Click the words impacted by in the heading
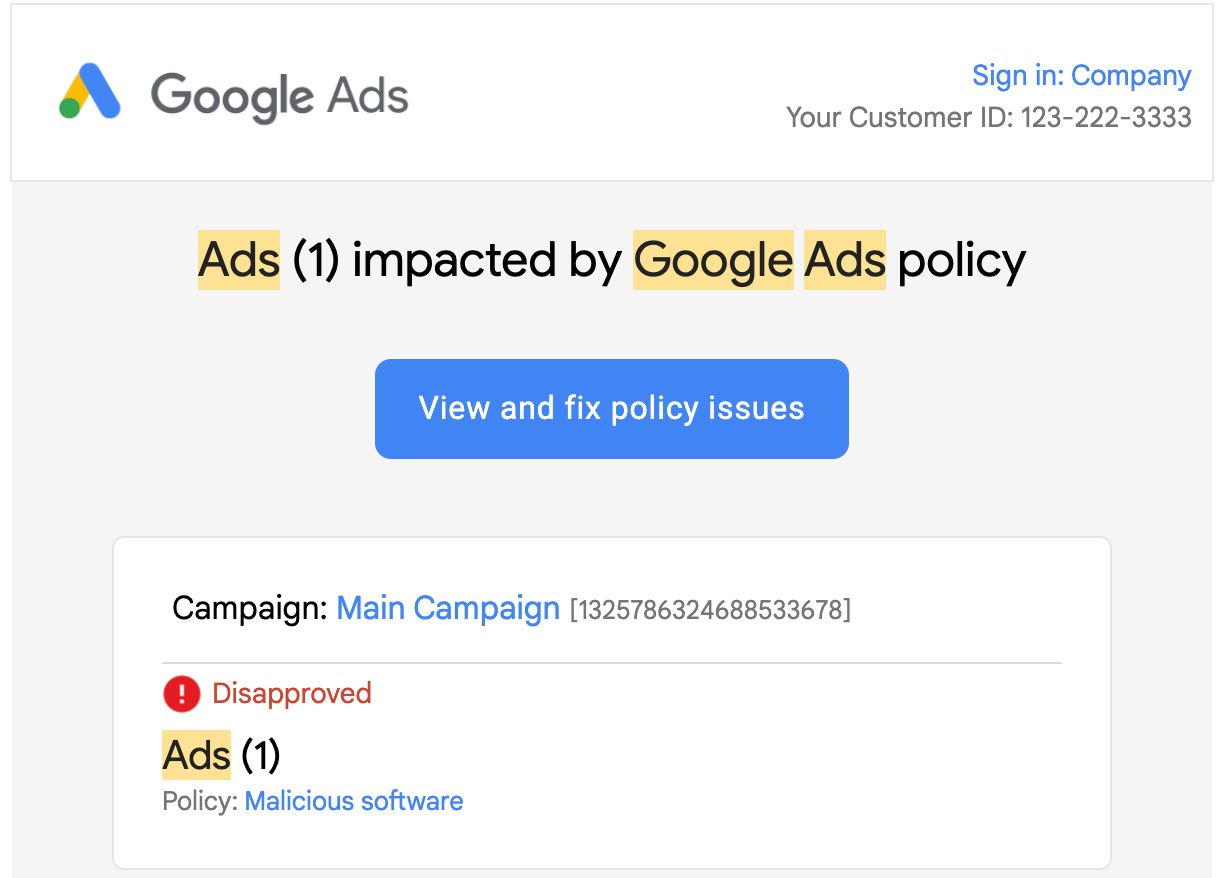Screen dimensions: 1222x878 [487, 261]
